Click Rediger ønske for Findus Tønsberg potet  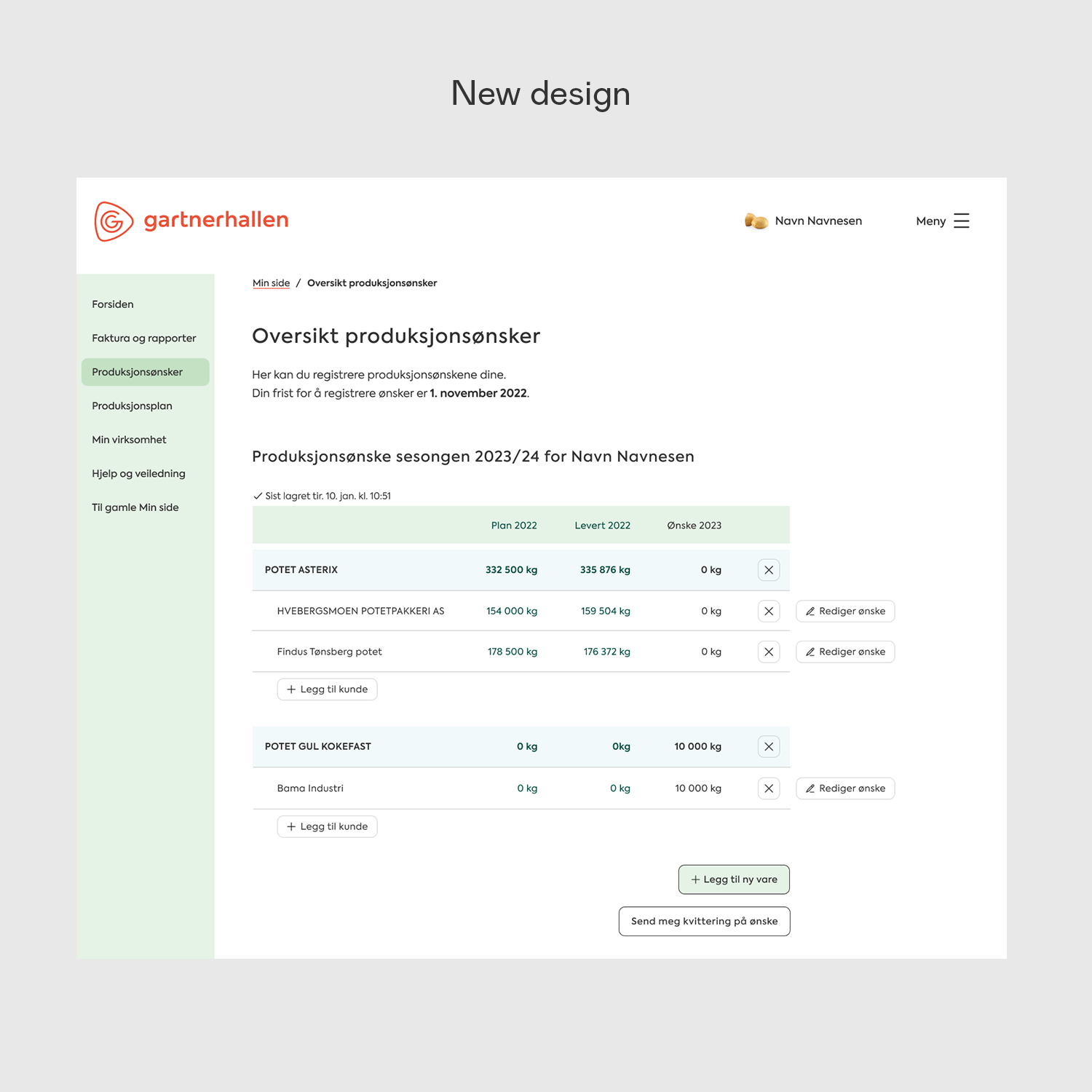click(x=845, y=652)
